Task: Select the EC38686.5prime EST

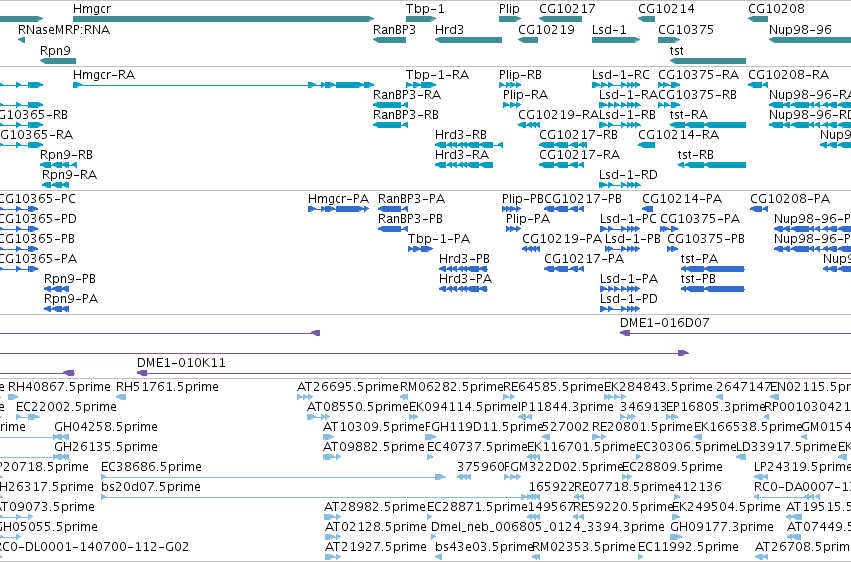Action: (274, 477)
